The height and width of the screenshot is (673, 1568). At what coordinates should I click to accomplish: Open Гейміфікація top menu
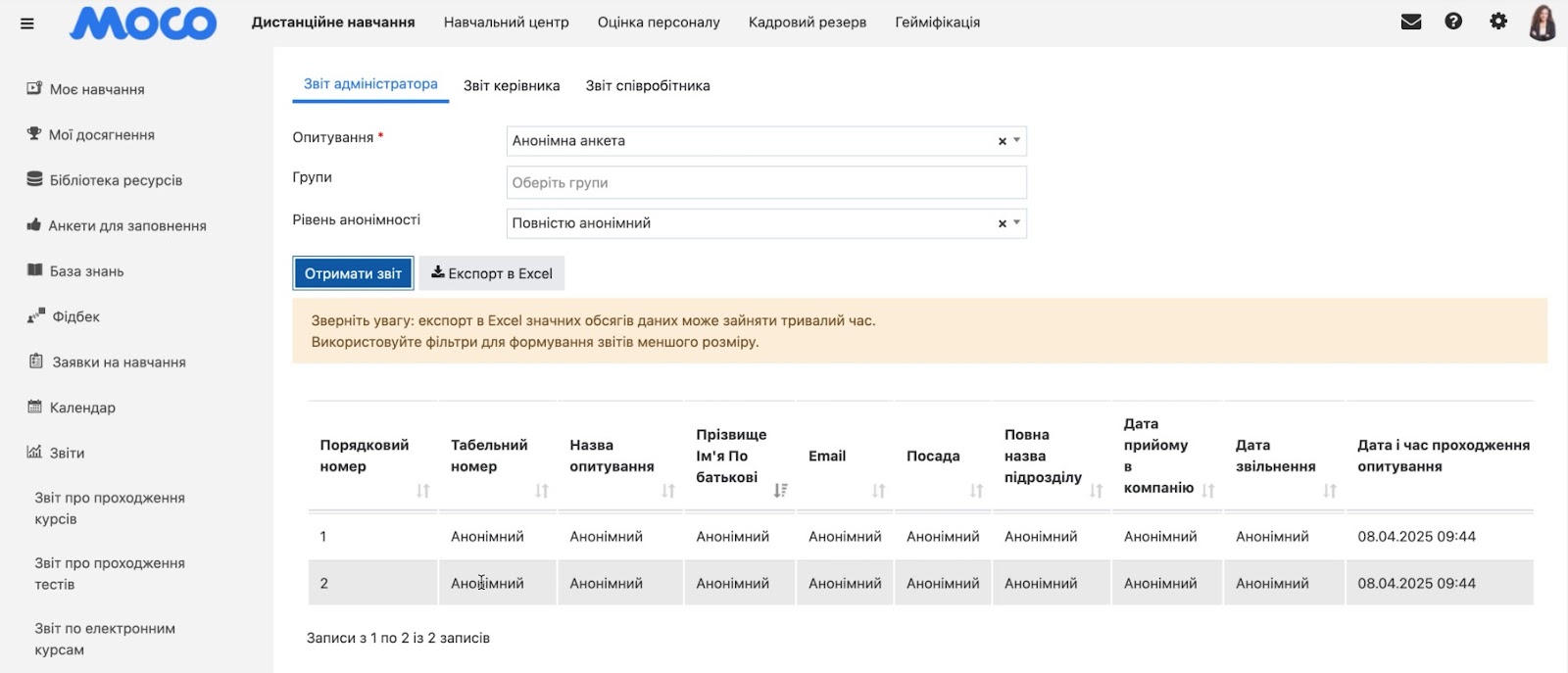click(x=937, y=22)
